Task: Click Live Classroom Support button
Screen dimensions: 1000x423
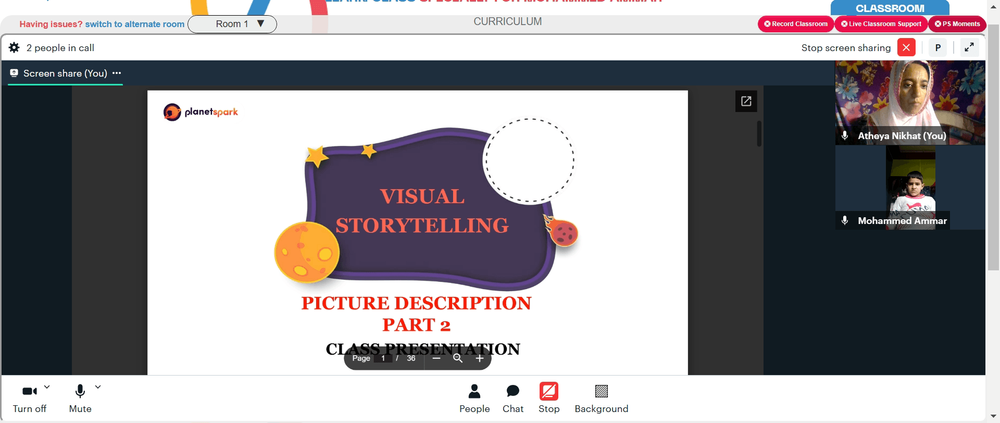Action: (x=881, y=24)
